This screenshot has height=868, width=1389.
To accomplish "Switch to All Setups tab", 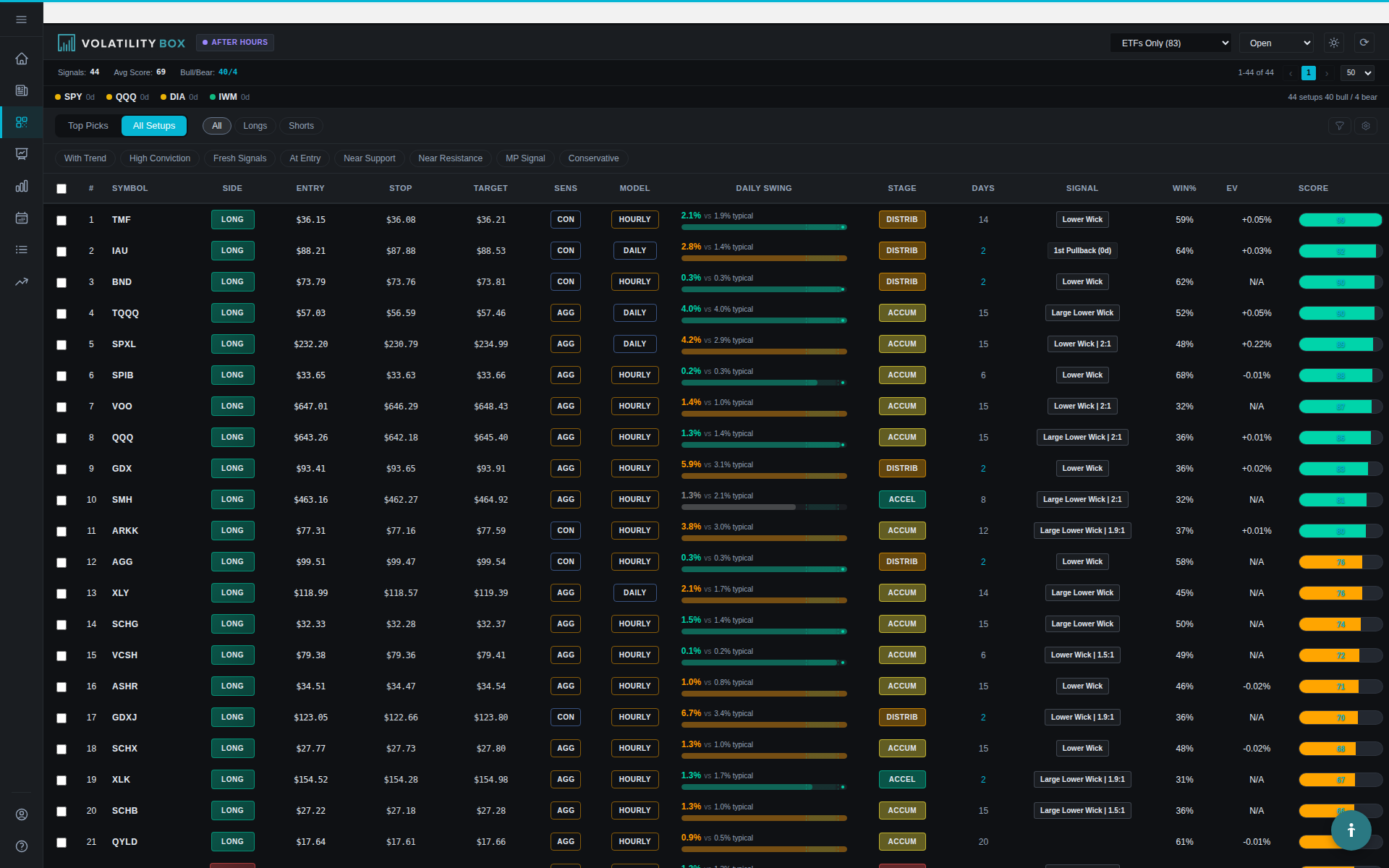I will tap(154, 126).
